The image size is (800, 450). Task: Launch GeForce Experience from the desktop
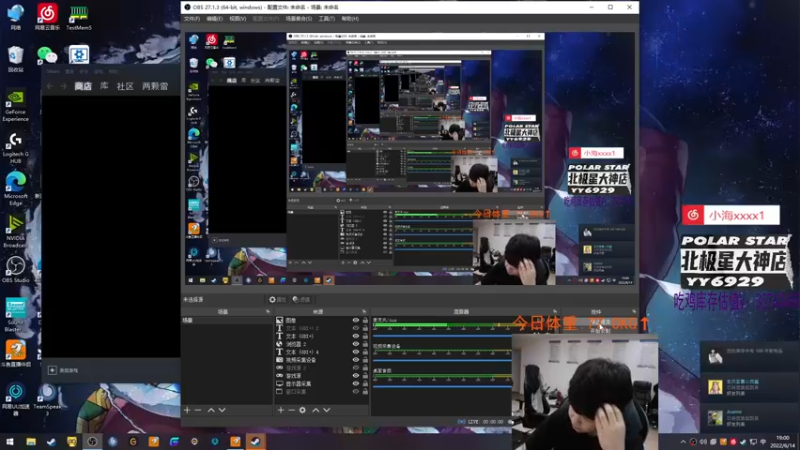15,106
